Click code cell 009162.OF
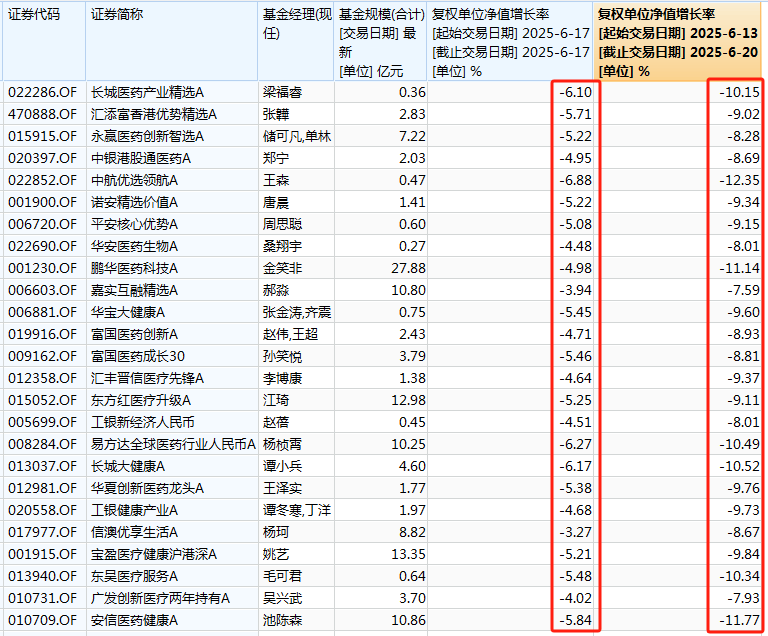Screen dimensions: 768x636 43,356
